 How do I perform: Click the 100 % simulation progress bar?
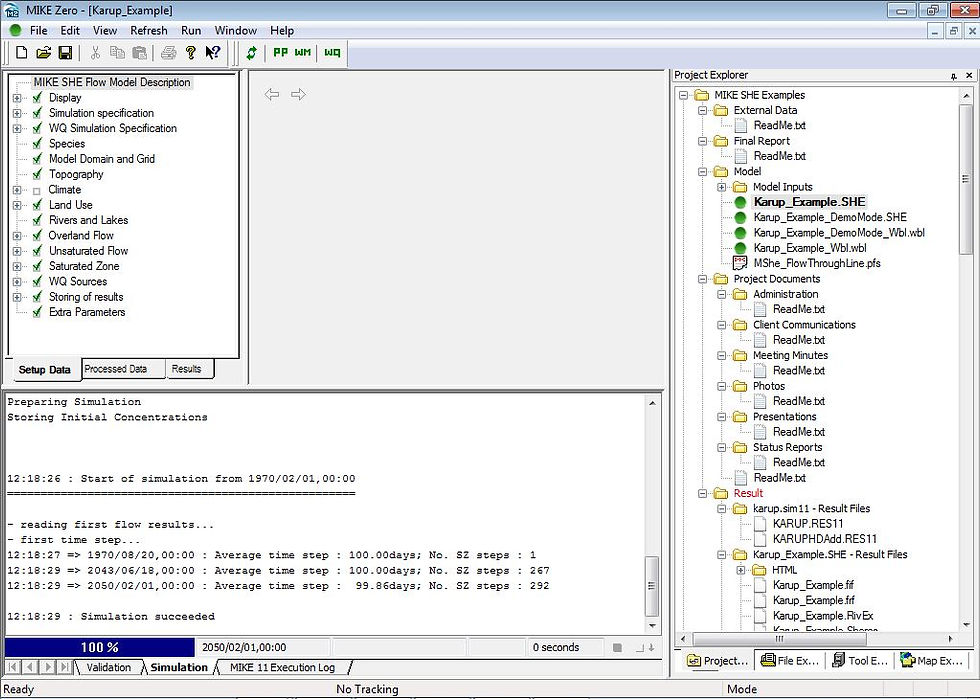[x=100, y=648]
